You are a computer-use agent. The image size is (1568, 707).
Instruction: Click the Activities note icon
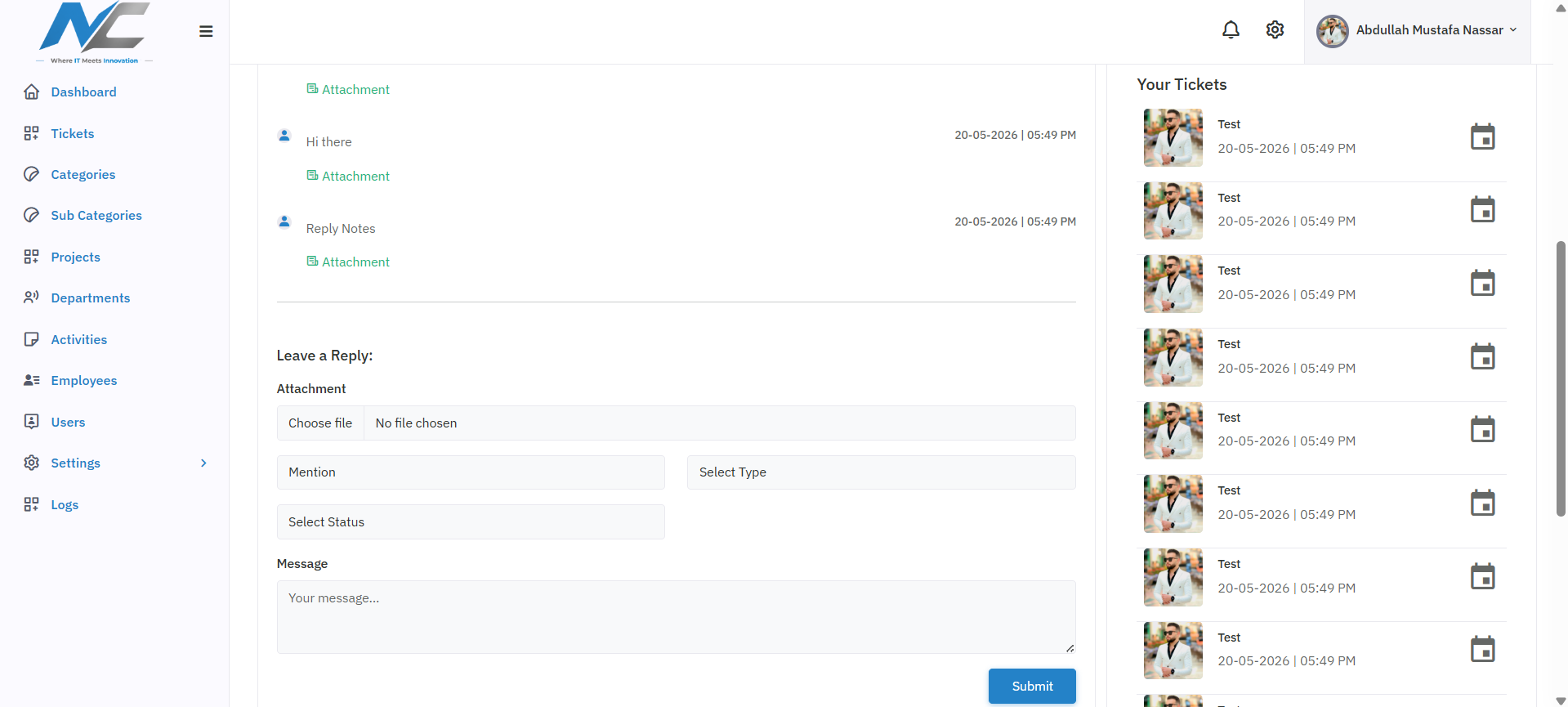pyautogui.click(x=31, y=339)
